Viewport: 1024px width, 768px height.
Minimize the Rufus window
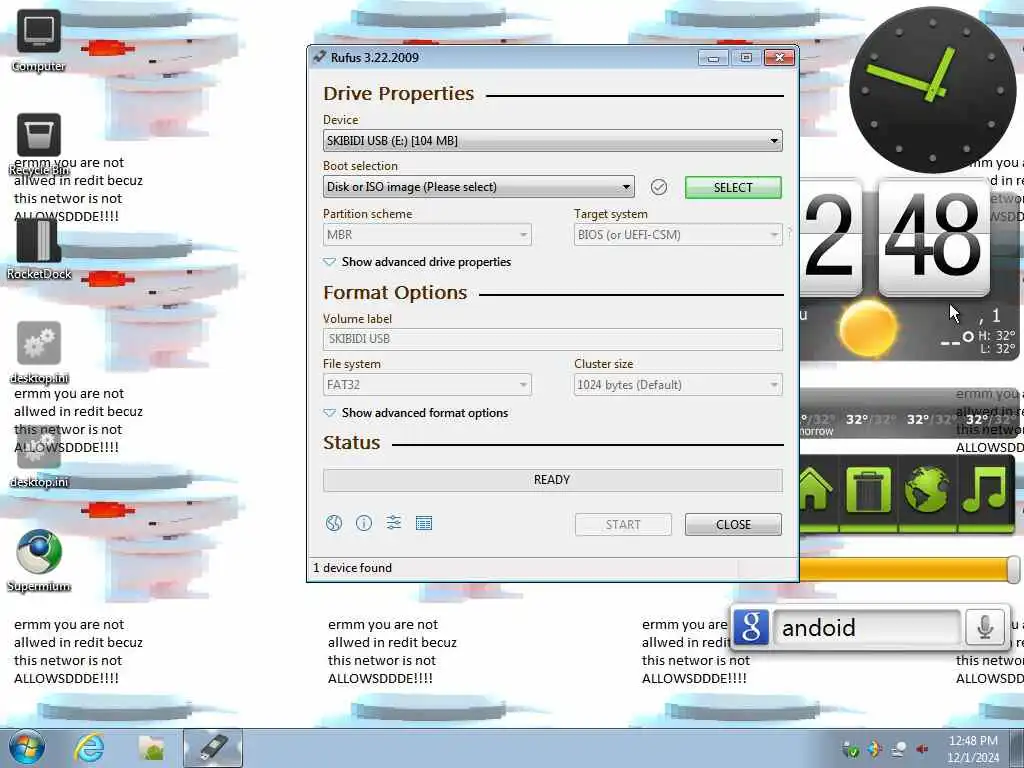pyautogui.click(x=713, y=58)
